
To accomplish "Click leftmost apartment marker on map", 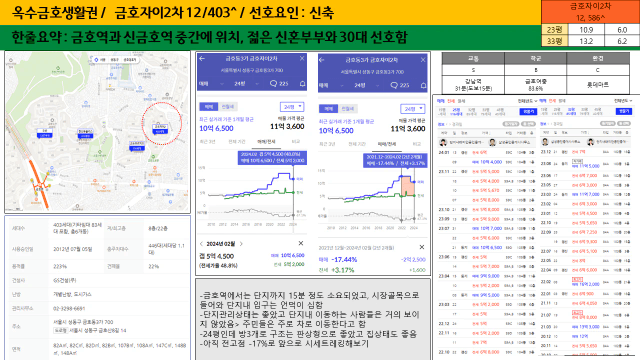I will point(44,133).
